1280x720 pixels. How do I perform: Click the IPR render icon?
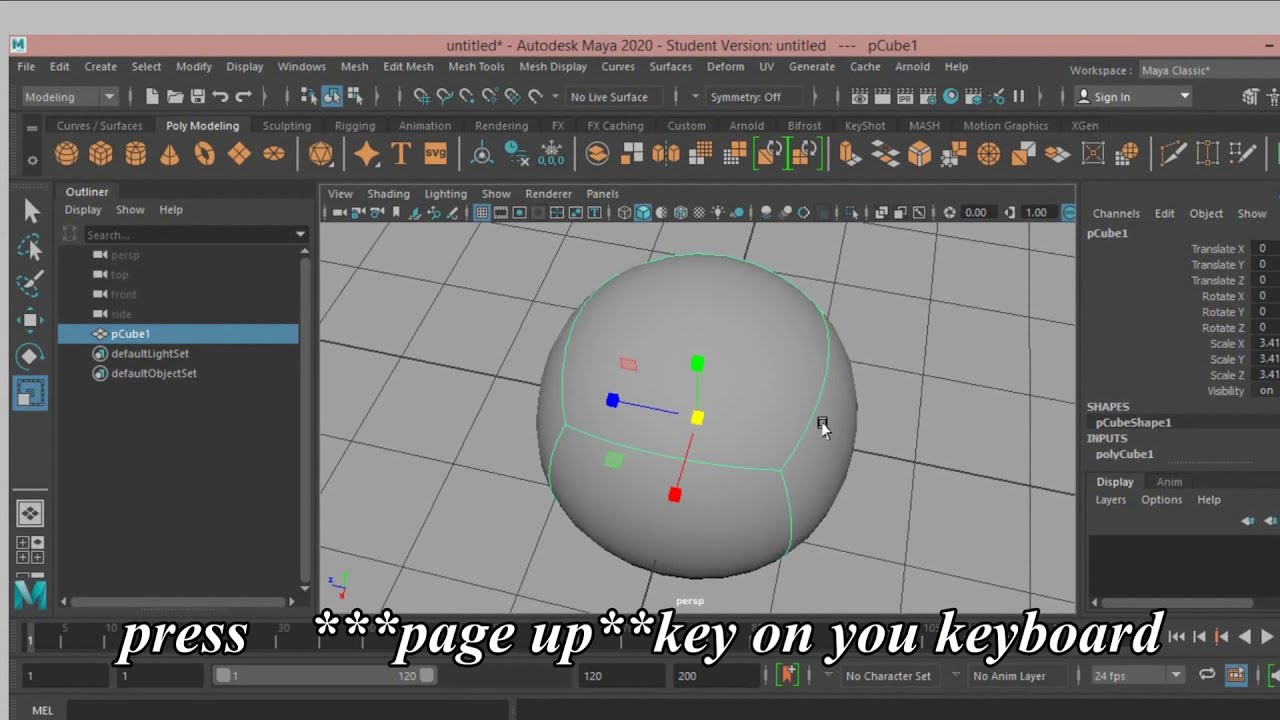[905, 97]
